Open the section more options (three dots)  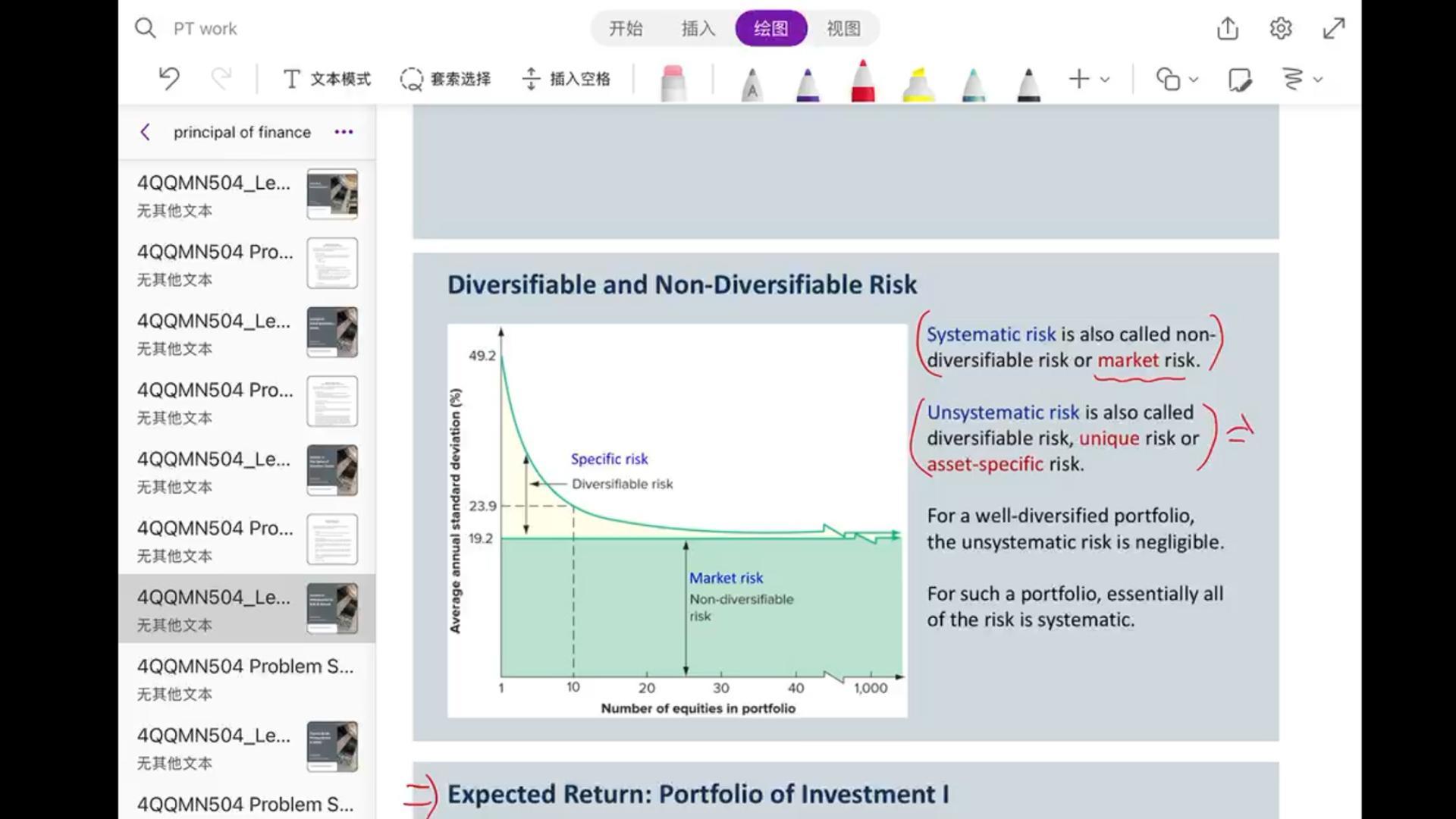pyautogui.click(x=344, y=132)
